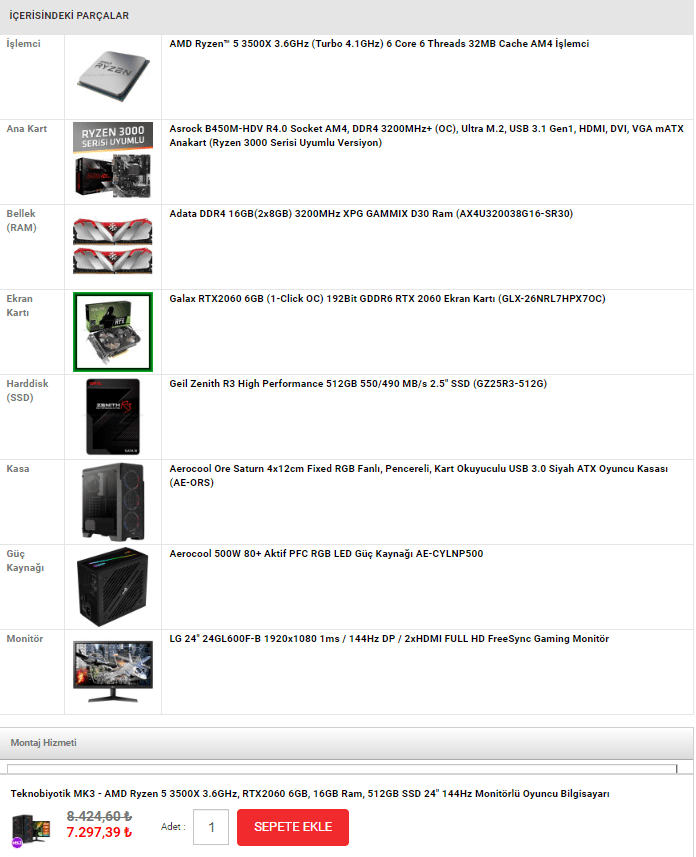Screen dimensions: 696x857
Task: Open Geil Zenith R3 512GB SSD link
Action: [x=358, y=384]
